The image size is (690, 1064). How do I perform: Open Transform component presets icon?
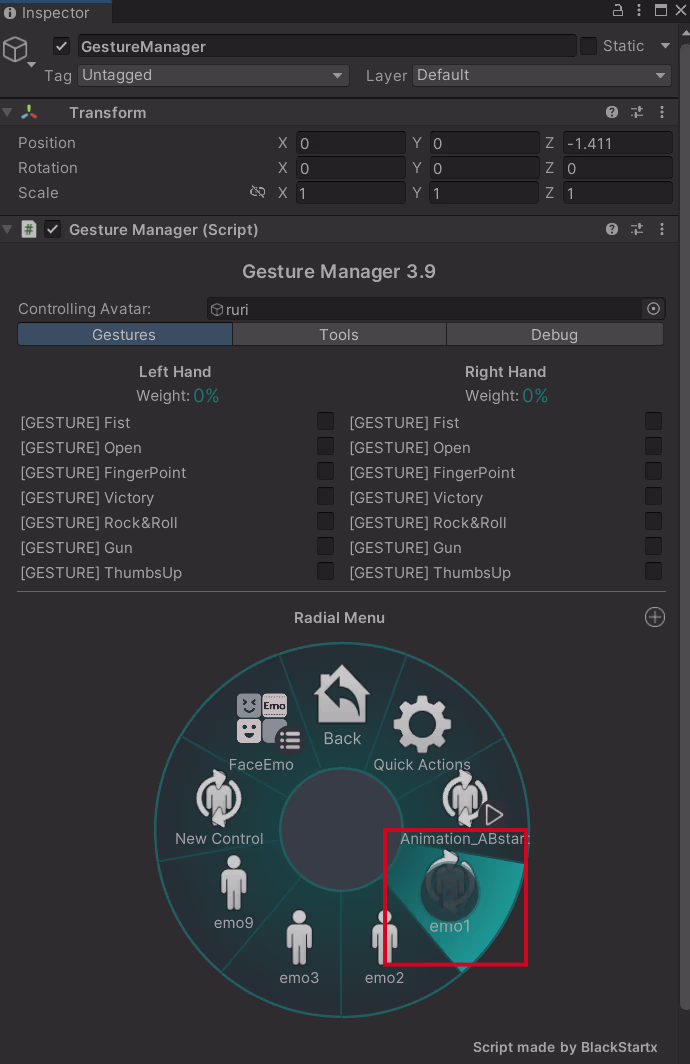click(x=637, y=113)
